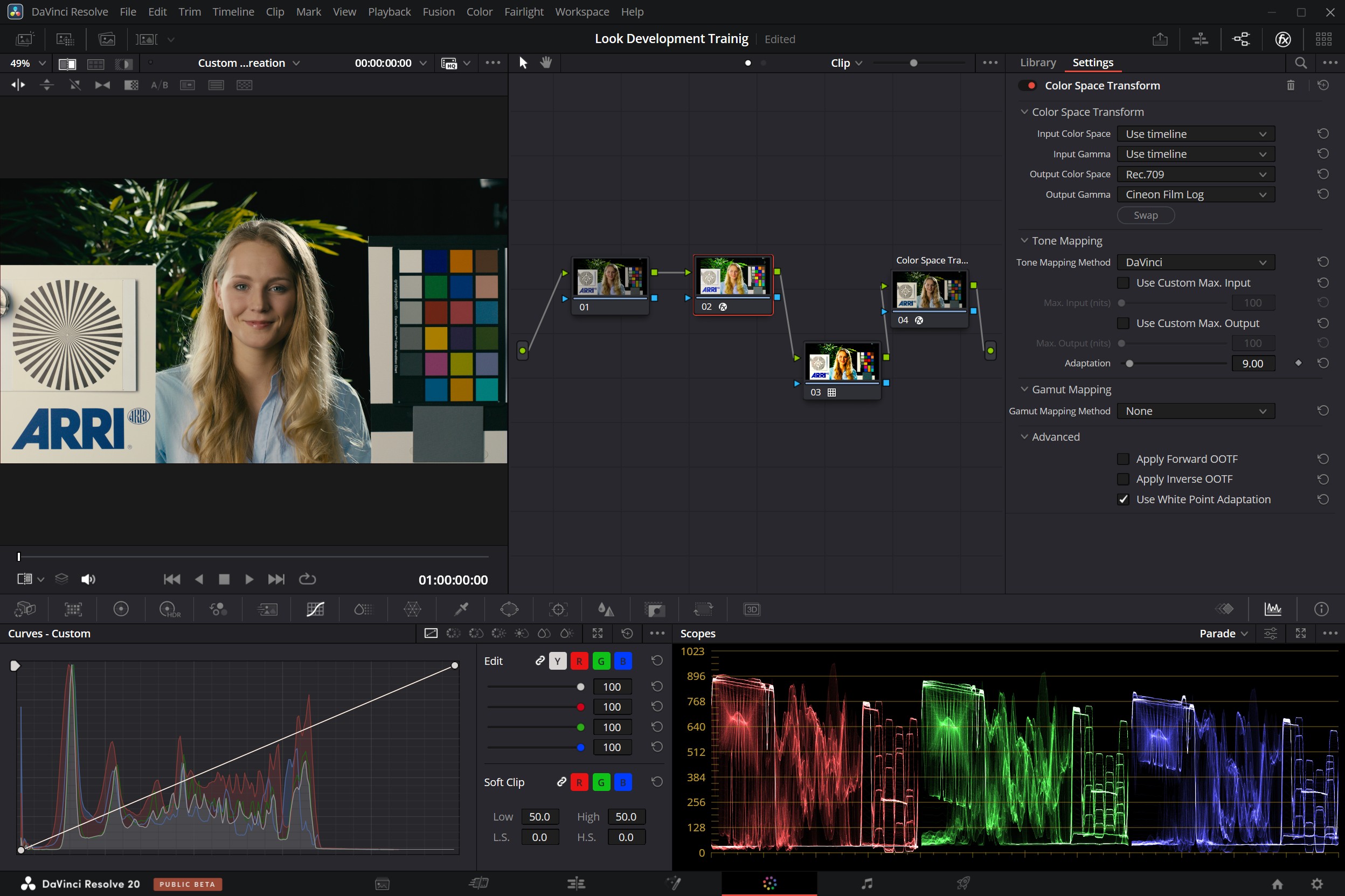The image size is (1345, 896).
Task: Open the Playback menu
Action: (x=389, y=11)
